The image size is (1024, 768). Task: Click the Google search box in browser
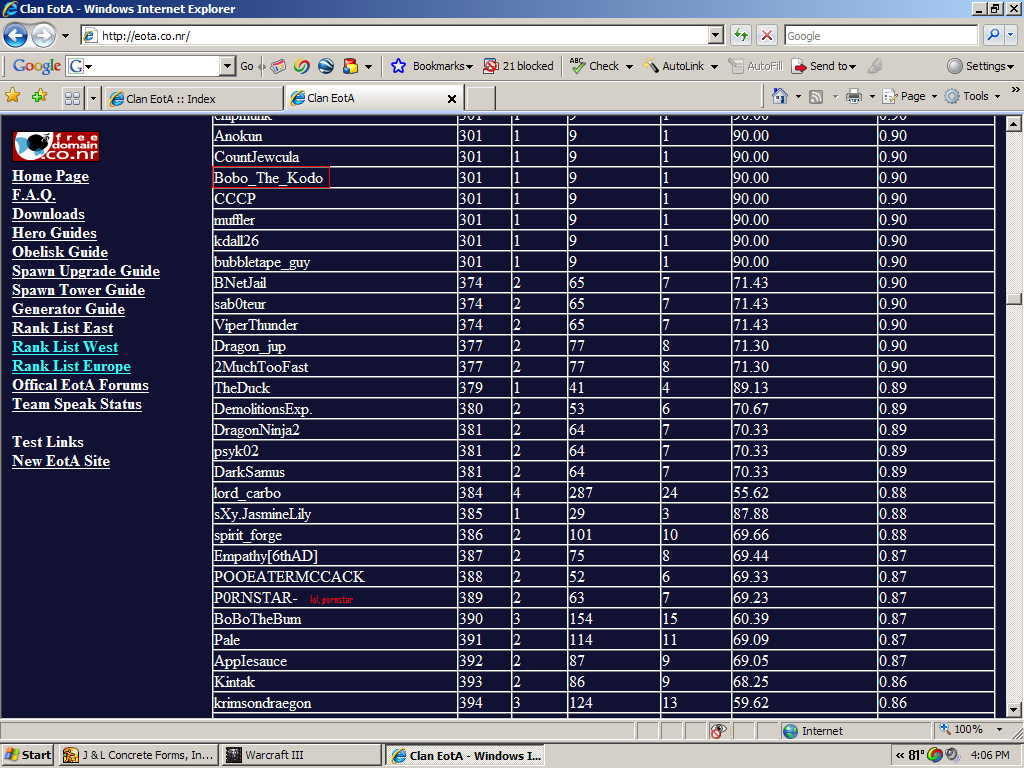[x=880, y=36]
